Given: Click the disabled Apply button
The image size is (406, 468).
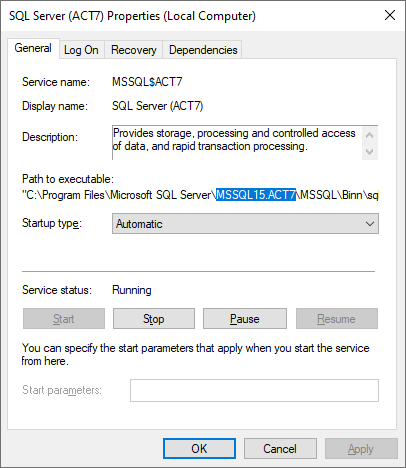Looking at the screenshot, I should [x=361, y=449].
